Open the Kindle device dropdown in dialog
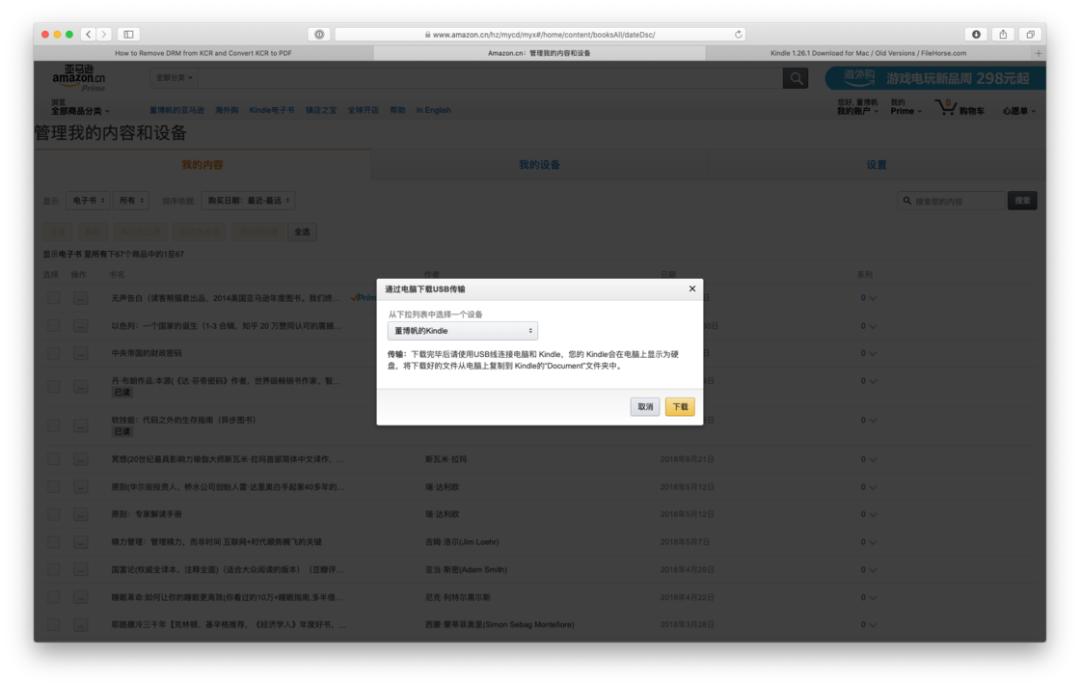The height and width of the screenshot is (687, 1080). point(462,331)
